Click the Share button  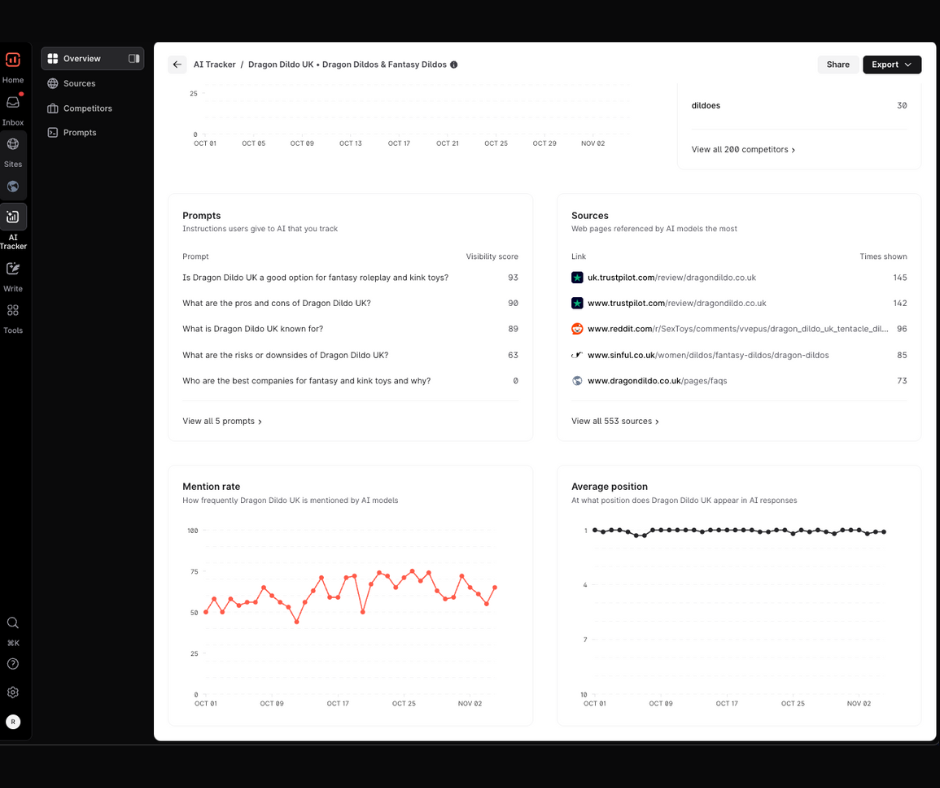(837, 65)
